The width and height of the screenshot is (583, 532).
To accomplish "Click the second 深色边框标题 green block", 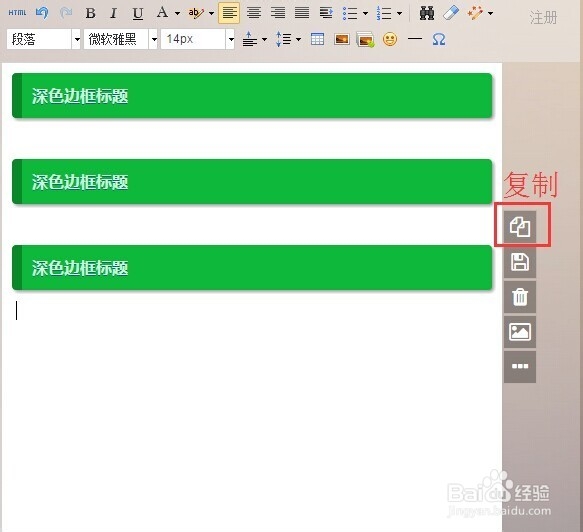I will point(252,182).
